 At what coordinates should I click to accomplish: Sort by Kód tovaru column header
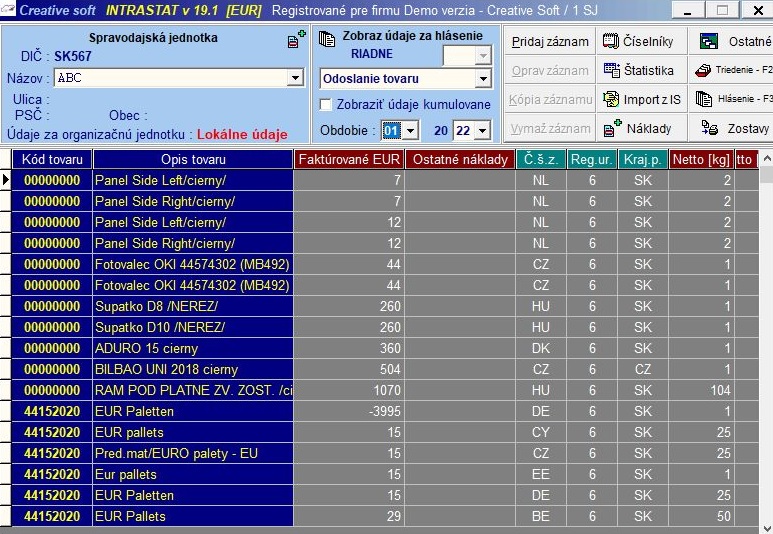(x=52, y=160)
